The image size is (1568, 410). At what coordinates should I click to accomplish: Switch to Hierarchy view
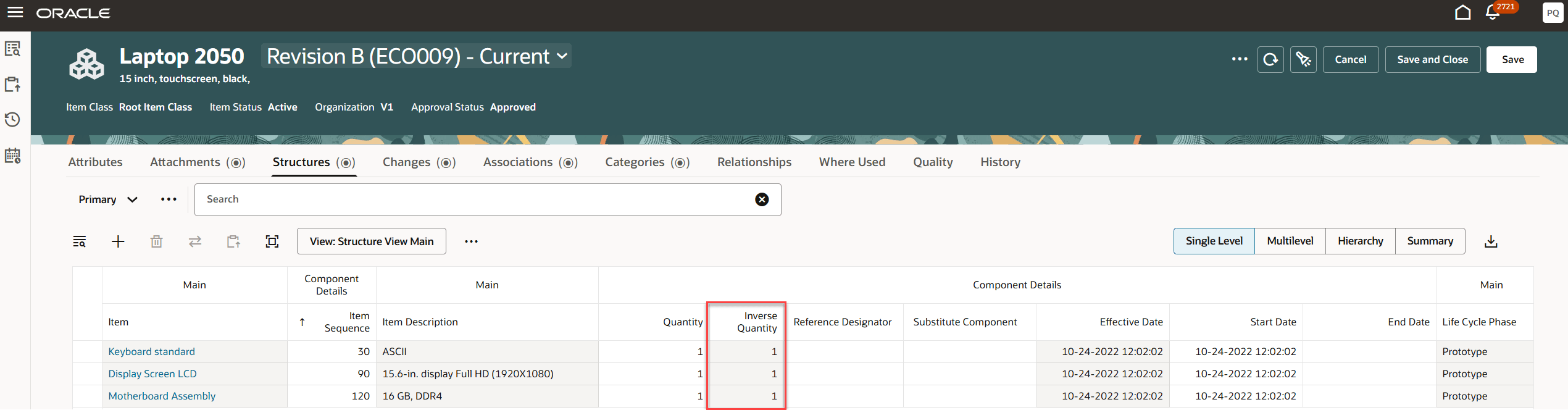tap(1361, 241)
